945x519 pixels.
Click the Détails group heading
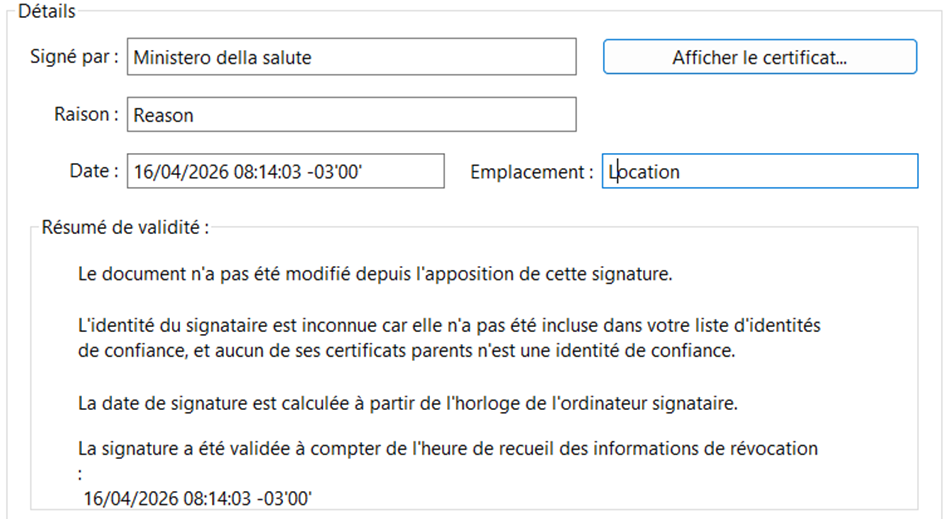click(47, 11)
